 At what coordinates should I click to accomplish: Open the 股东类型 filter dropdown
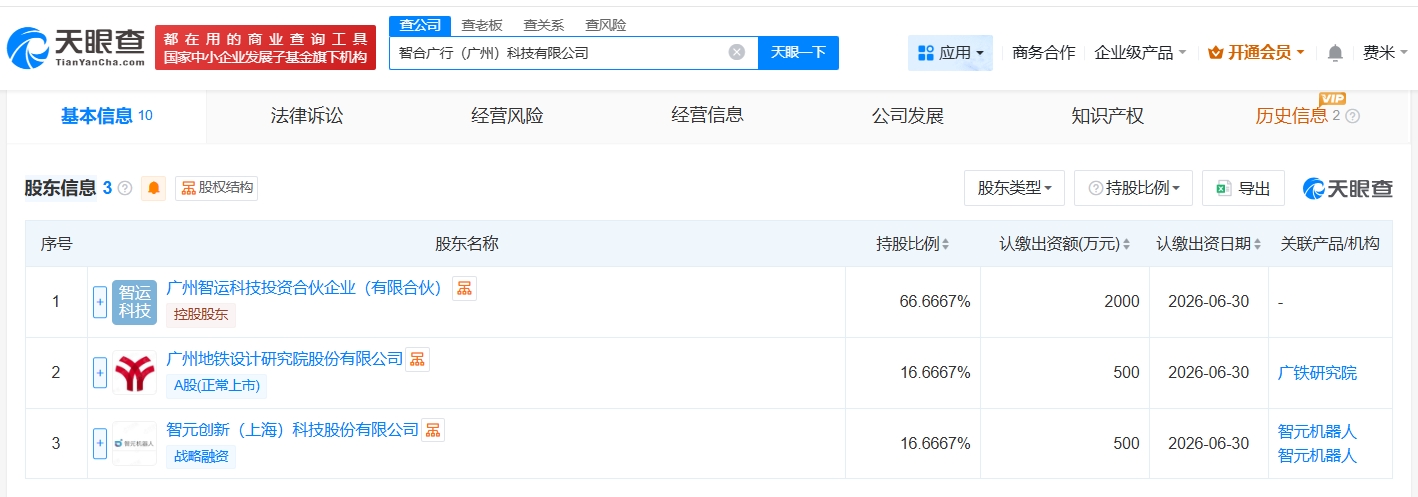[x=1014, y=188]
